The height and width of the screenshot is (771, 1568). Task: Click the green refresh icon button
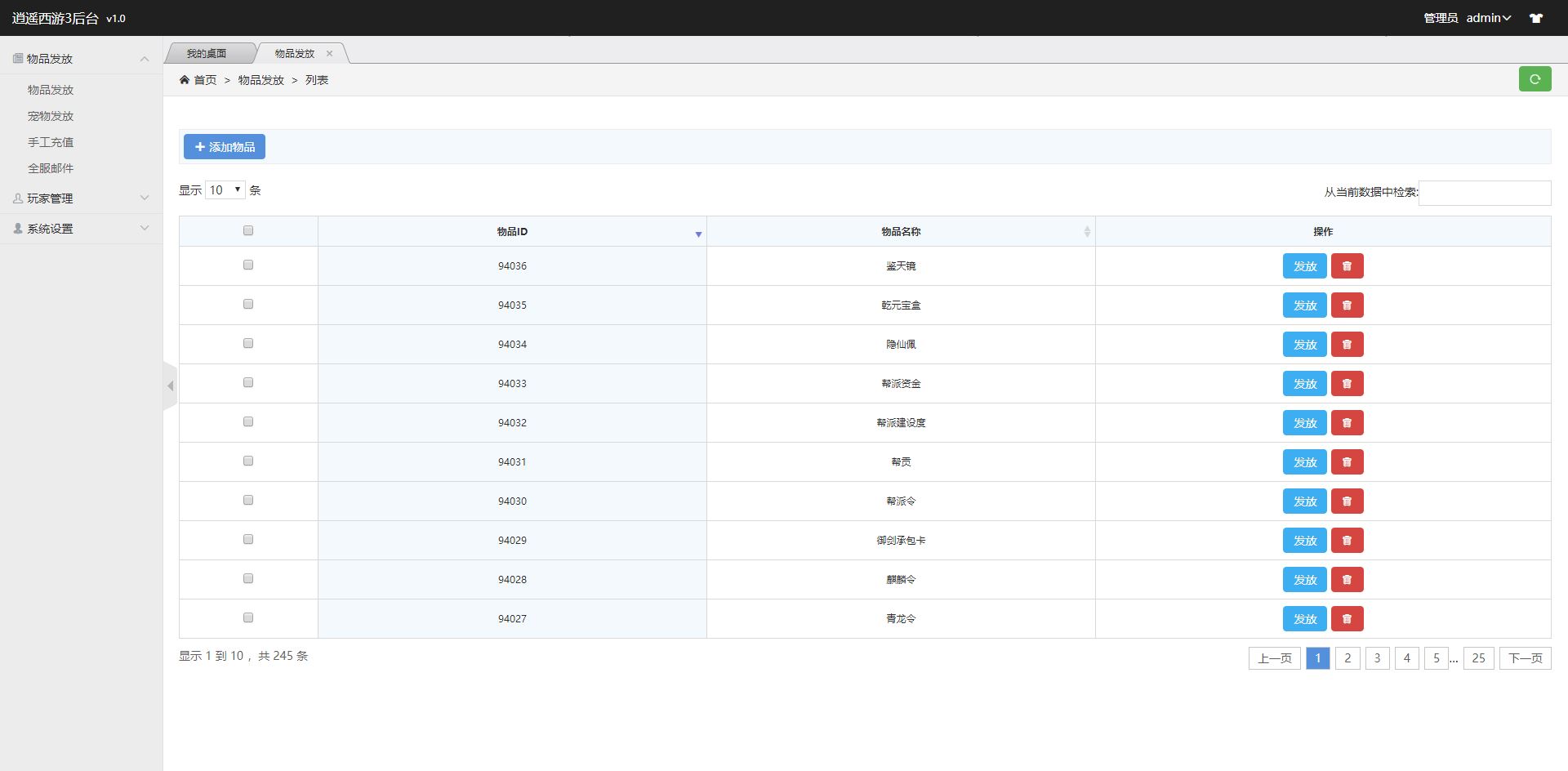click(1535, 79)
